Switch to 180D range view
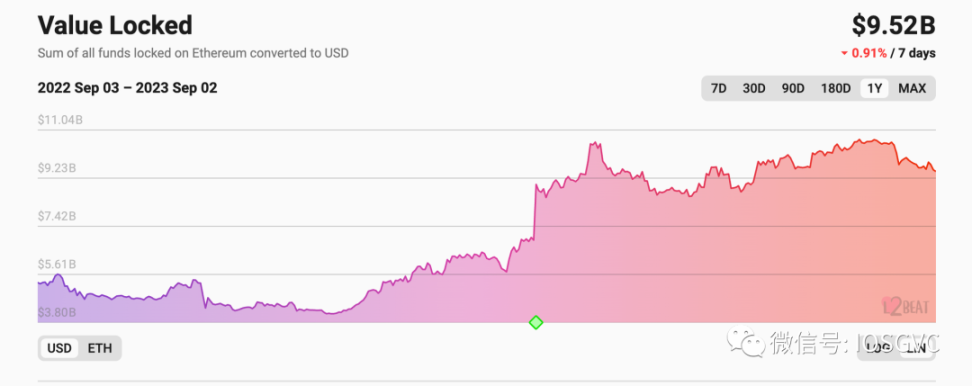The width and height of the screenshot is (972, 386). pos(836,88)
